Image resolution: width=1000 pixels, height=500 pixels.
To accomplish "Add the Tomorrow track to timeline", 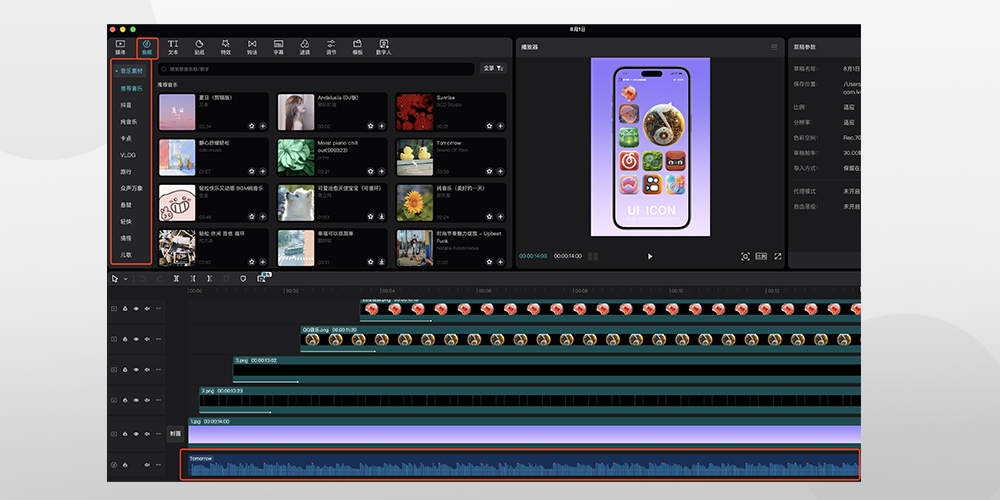I will (x=500, y=171).
